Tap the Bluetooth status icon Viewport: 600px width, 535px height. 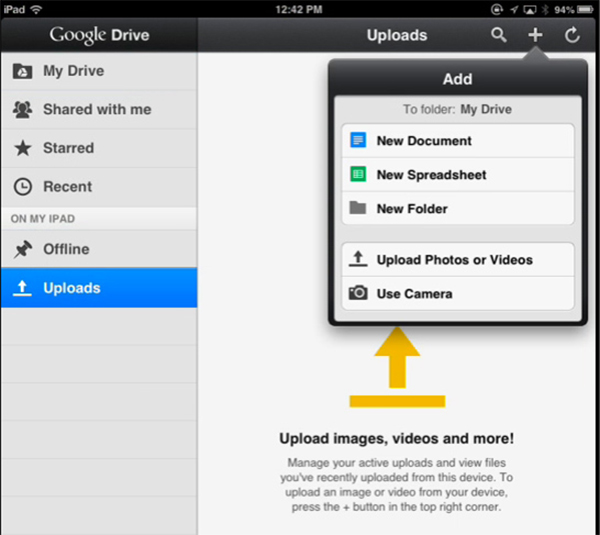(545, 9)
